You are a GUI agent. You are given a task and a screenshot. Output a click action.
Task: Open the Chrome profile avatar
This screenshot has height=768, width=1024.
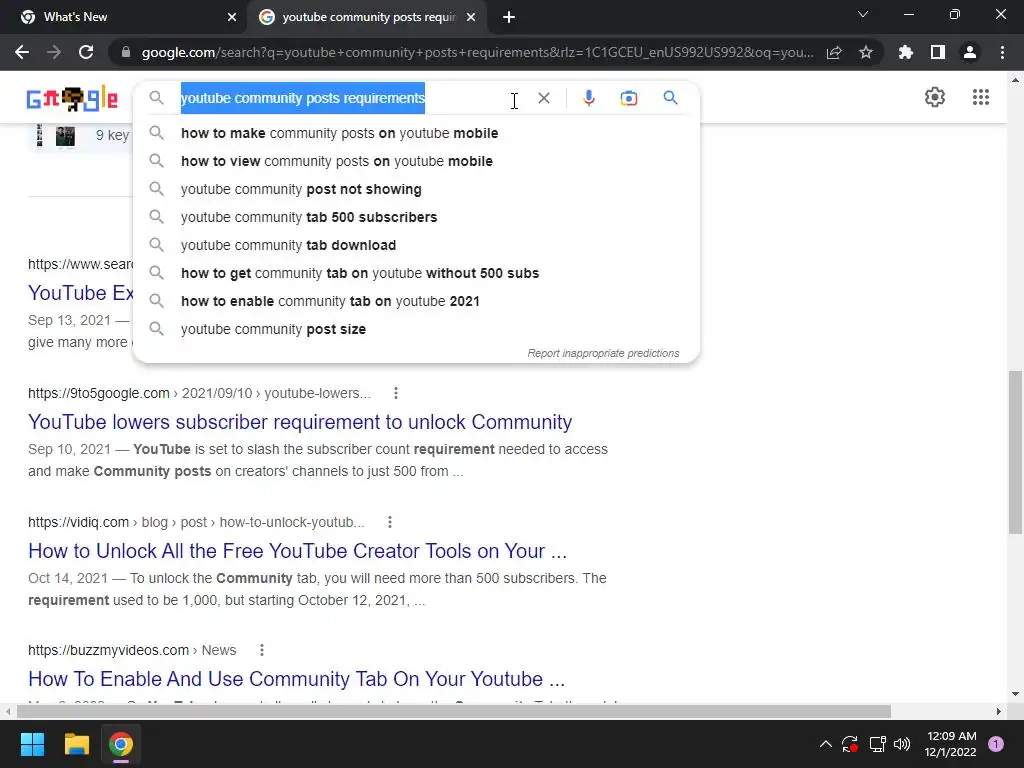pyautogui.click(x=970, y=52)
